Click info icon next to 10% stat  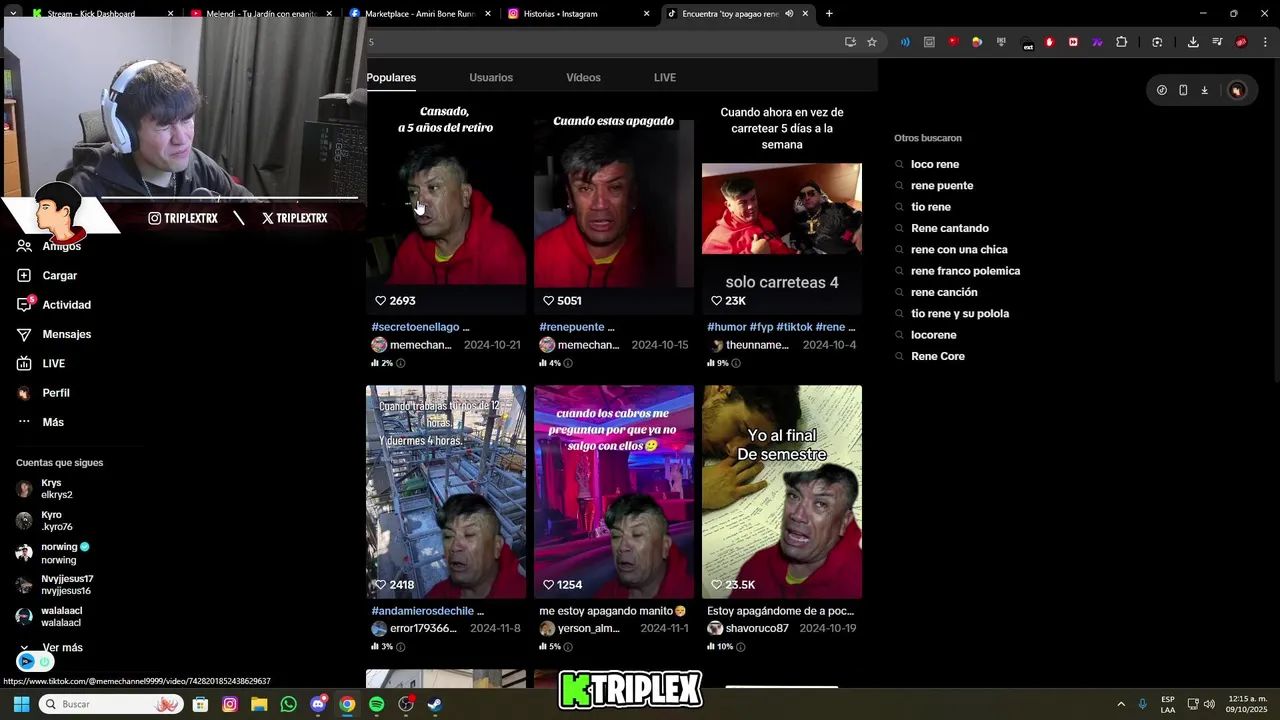tap(740, 647)
